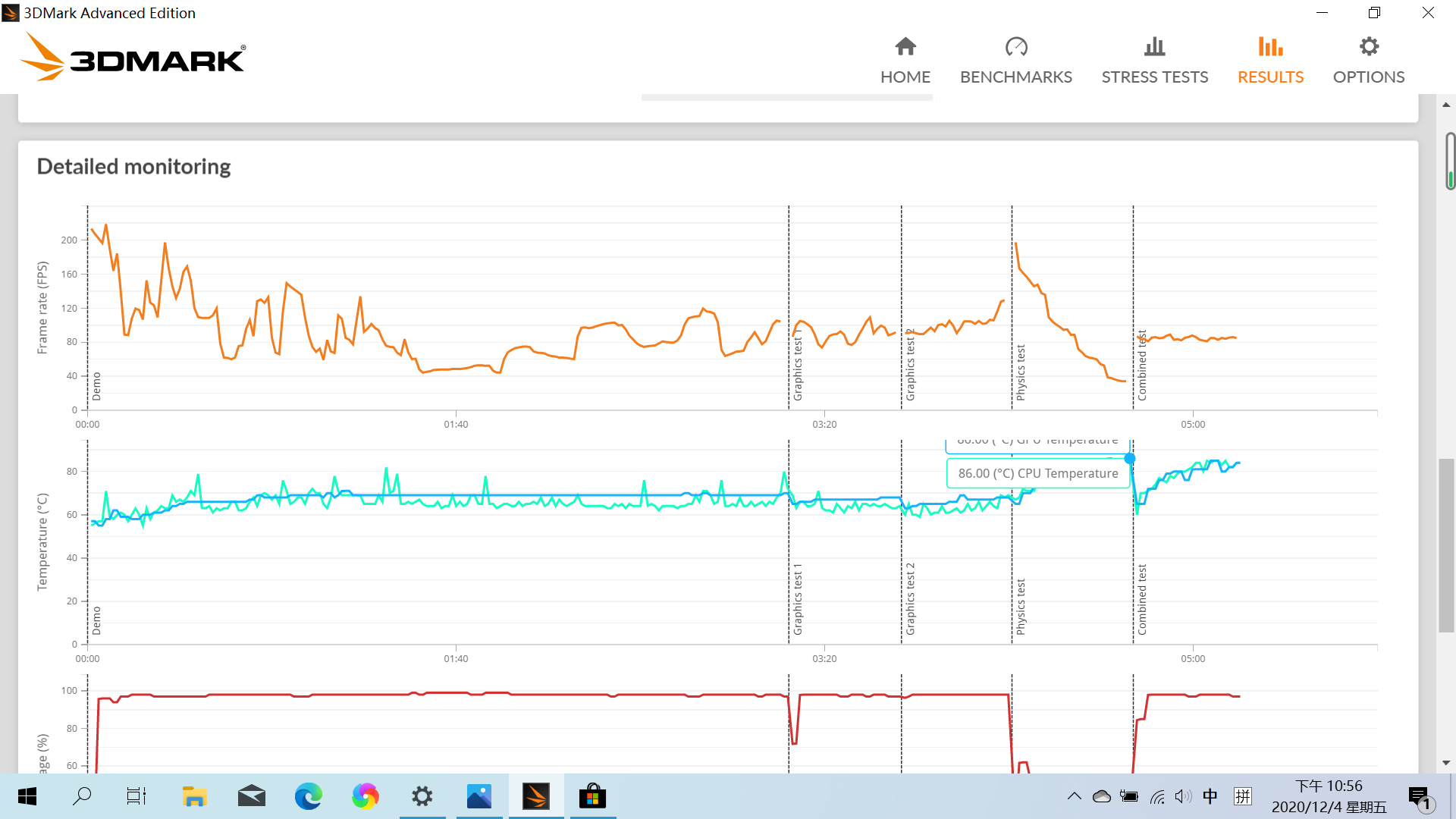Open the OneDrive cloud tray icon

point(1102,796)
